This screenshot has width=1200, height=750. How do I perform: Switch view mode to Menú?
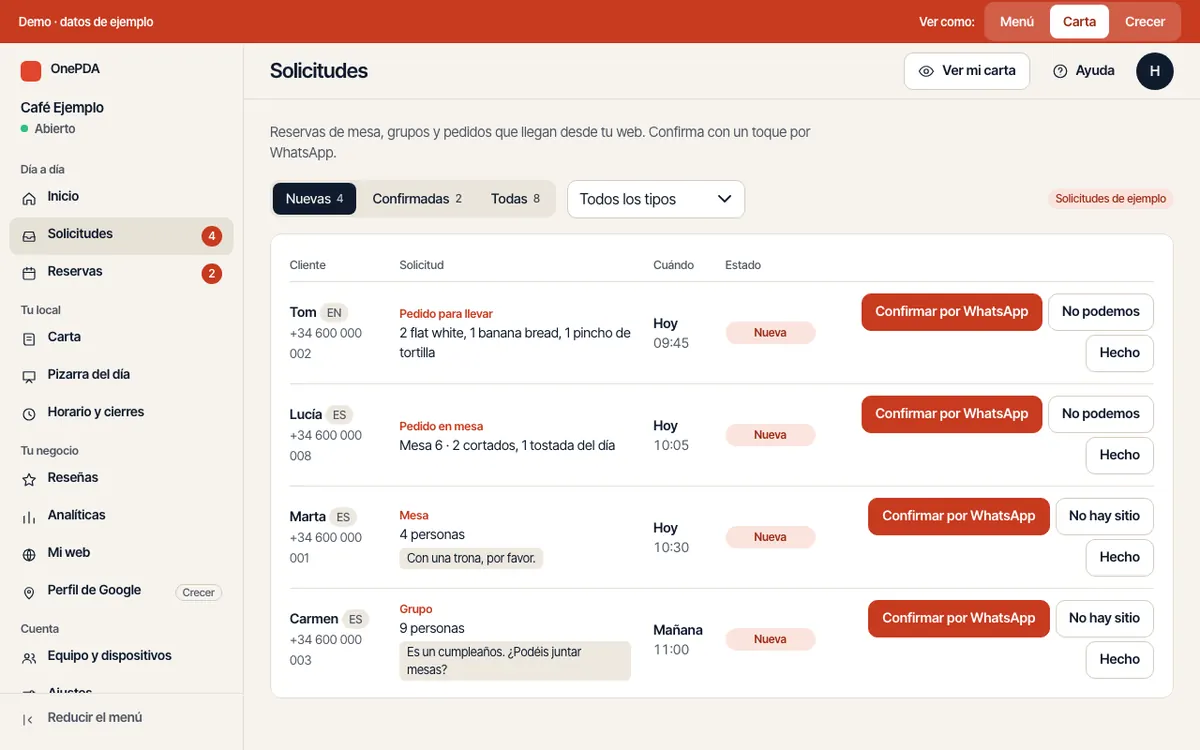1017,22
